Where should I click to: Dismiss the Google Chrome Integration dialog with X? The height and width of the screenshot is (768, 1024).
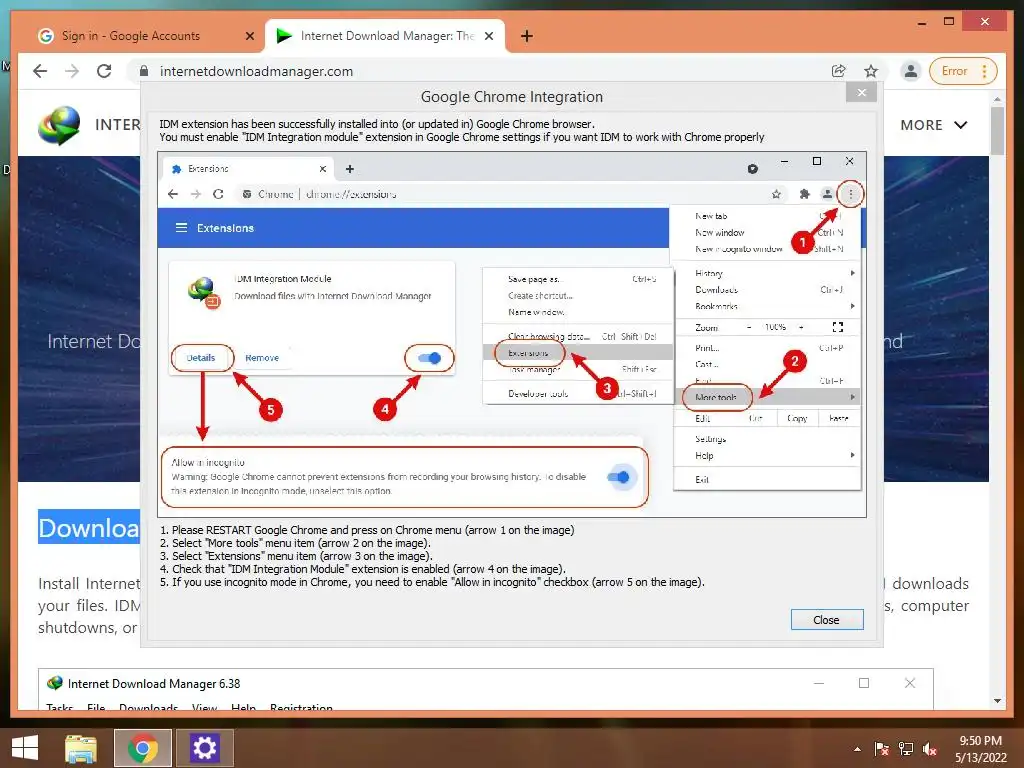tap(861, 92)
